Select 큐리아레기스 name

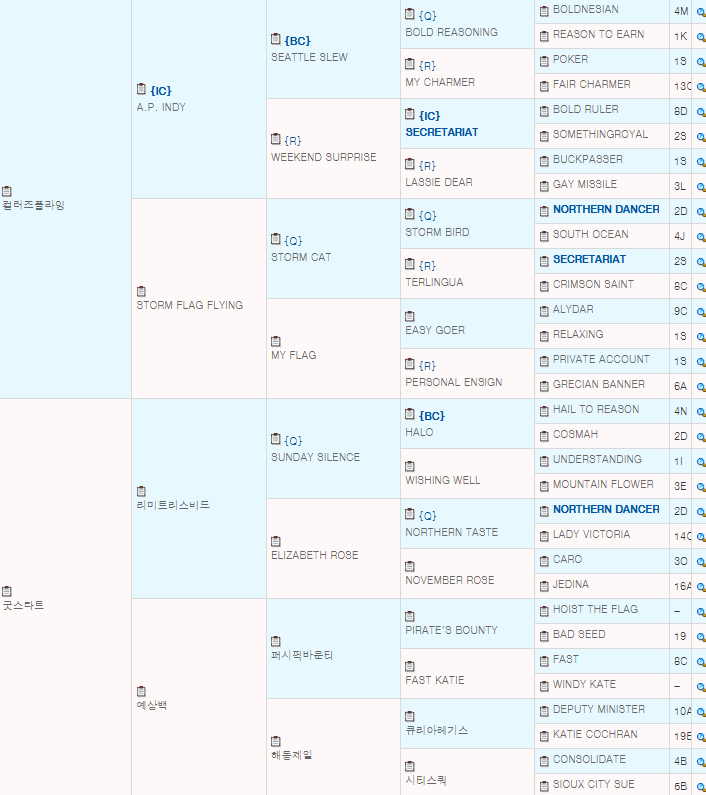(x=436, y=730)
